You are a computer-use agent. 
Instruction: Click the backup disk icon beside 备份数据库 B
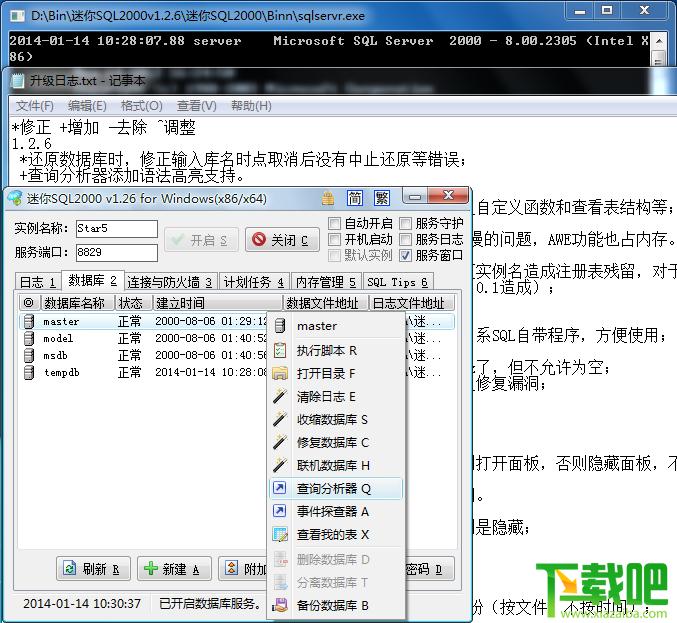(280, 605)
